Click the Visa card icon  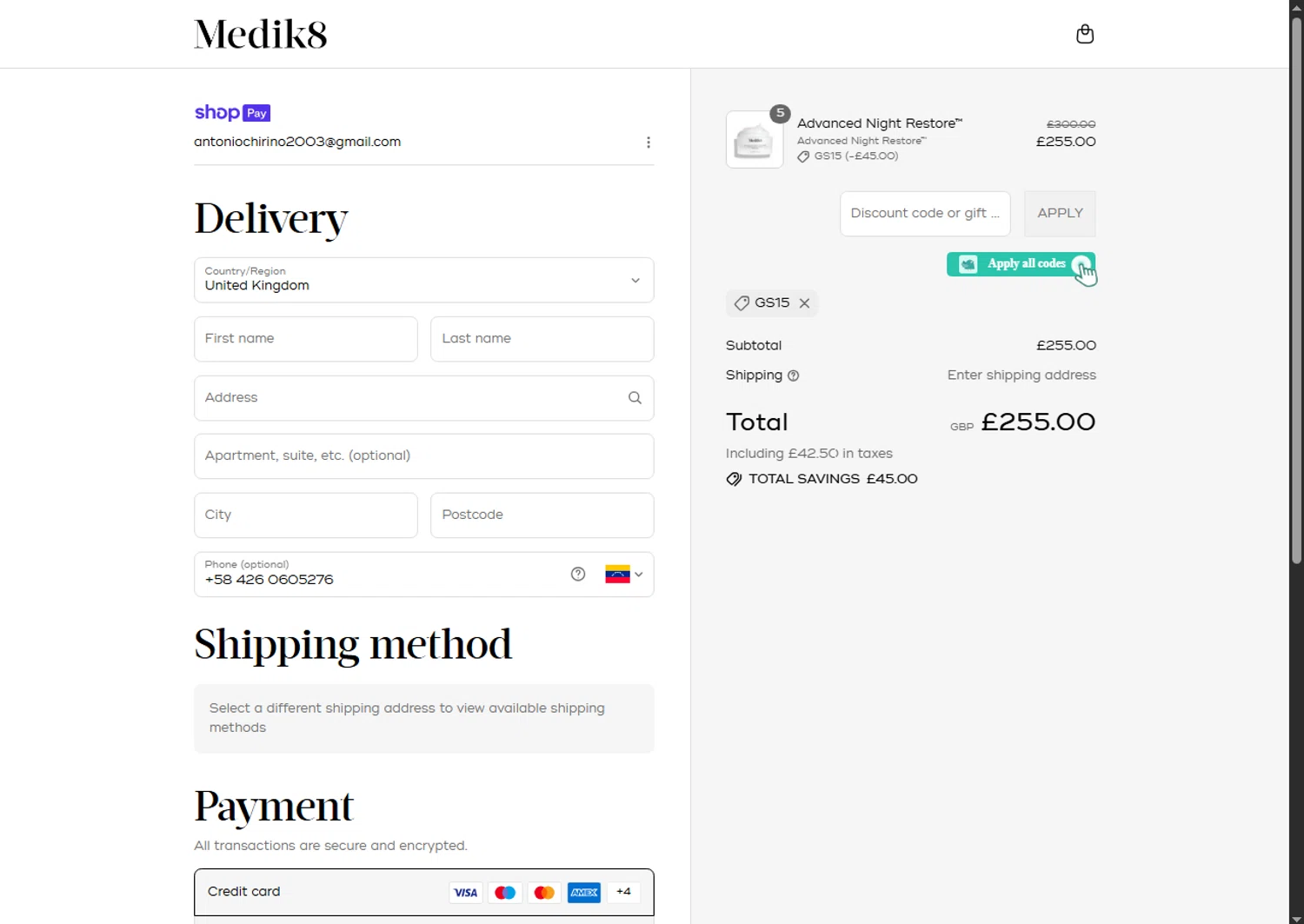point(466,893)
